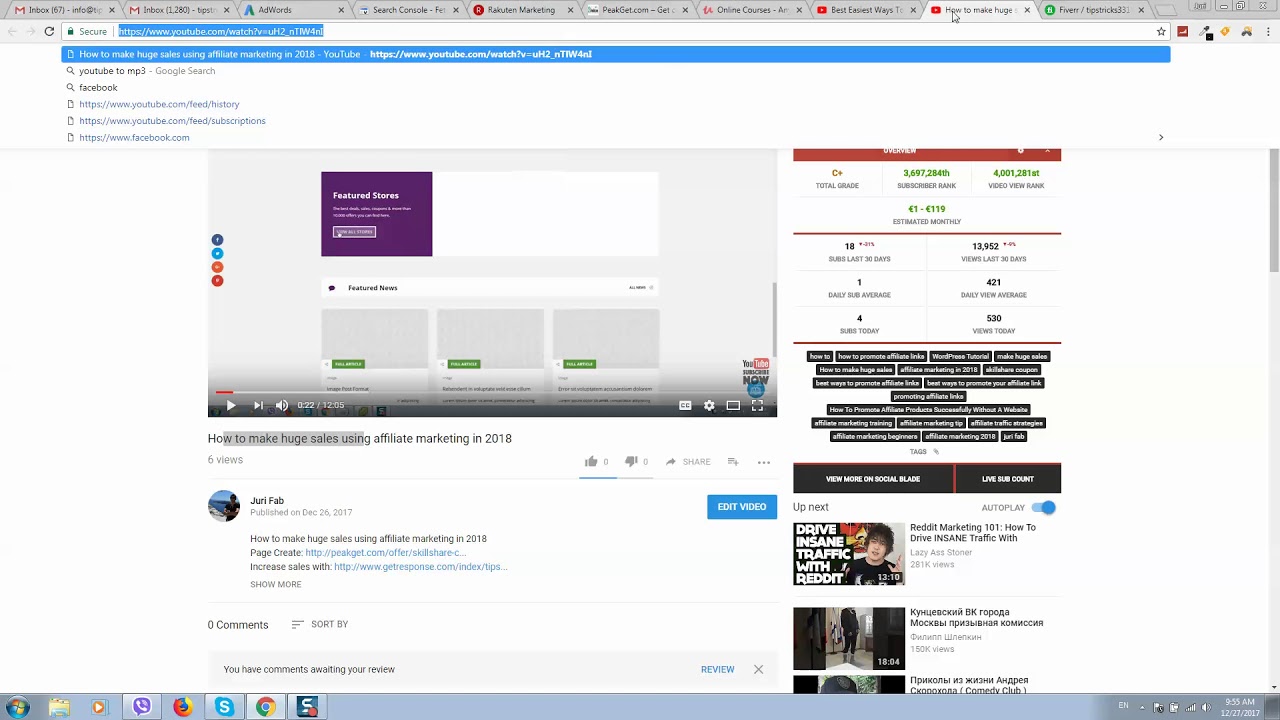The height and width of the screenshot is (720, 1280).
Task: Open File Explorer from the taskbar
Action: coord(59,707)
